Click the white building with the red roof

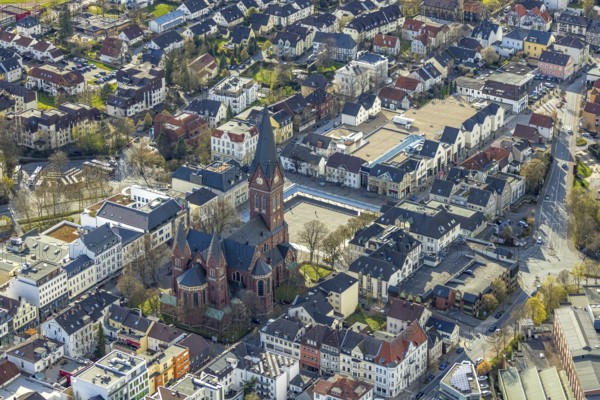coord(234,140)
